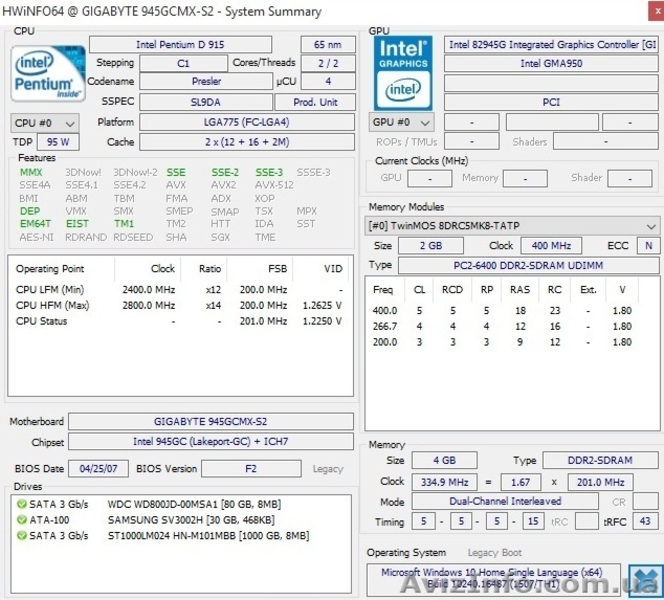Click the blue icon beside Operating System box

click(x=645, y=581)
